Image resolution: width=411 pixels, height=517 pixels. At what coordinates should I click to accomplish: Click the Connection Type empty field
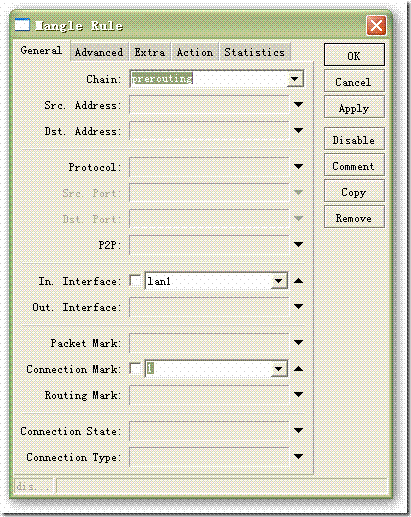click(x=209, y=457)
